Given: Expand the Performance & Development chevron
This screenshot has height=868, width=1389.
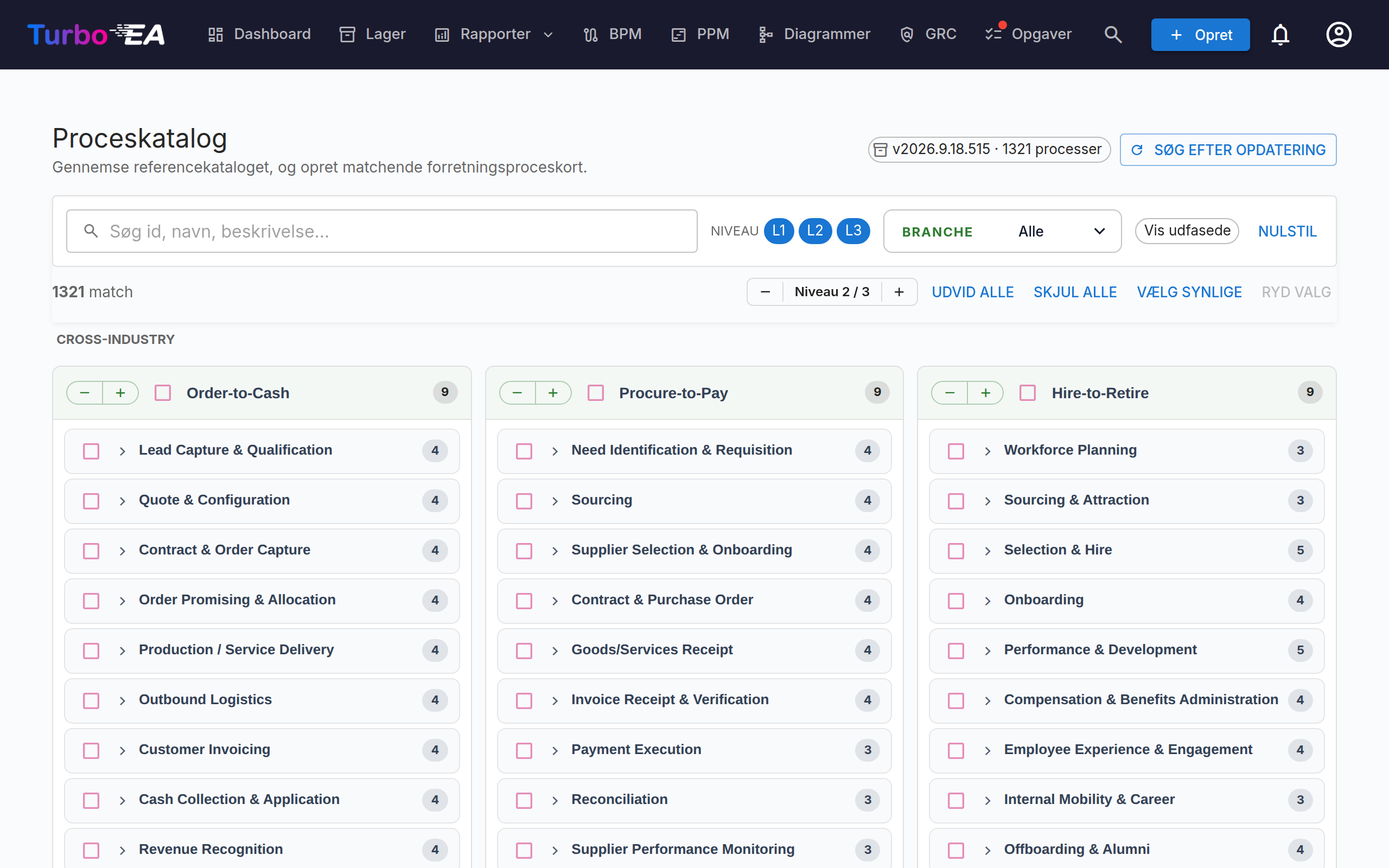Looking at the screenshot, I should tap(987, 650).
